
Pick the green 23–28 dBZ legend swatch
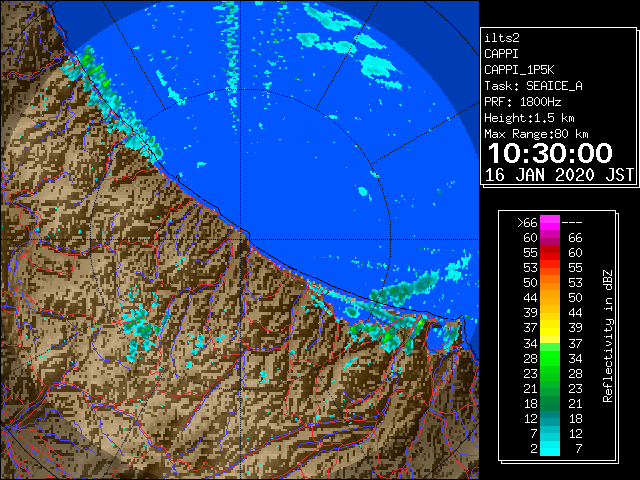coord(550,373)
